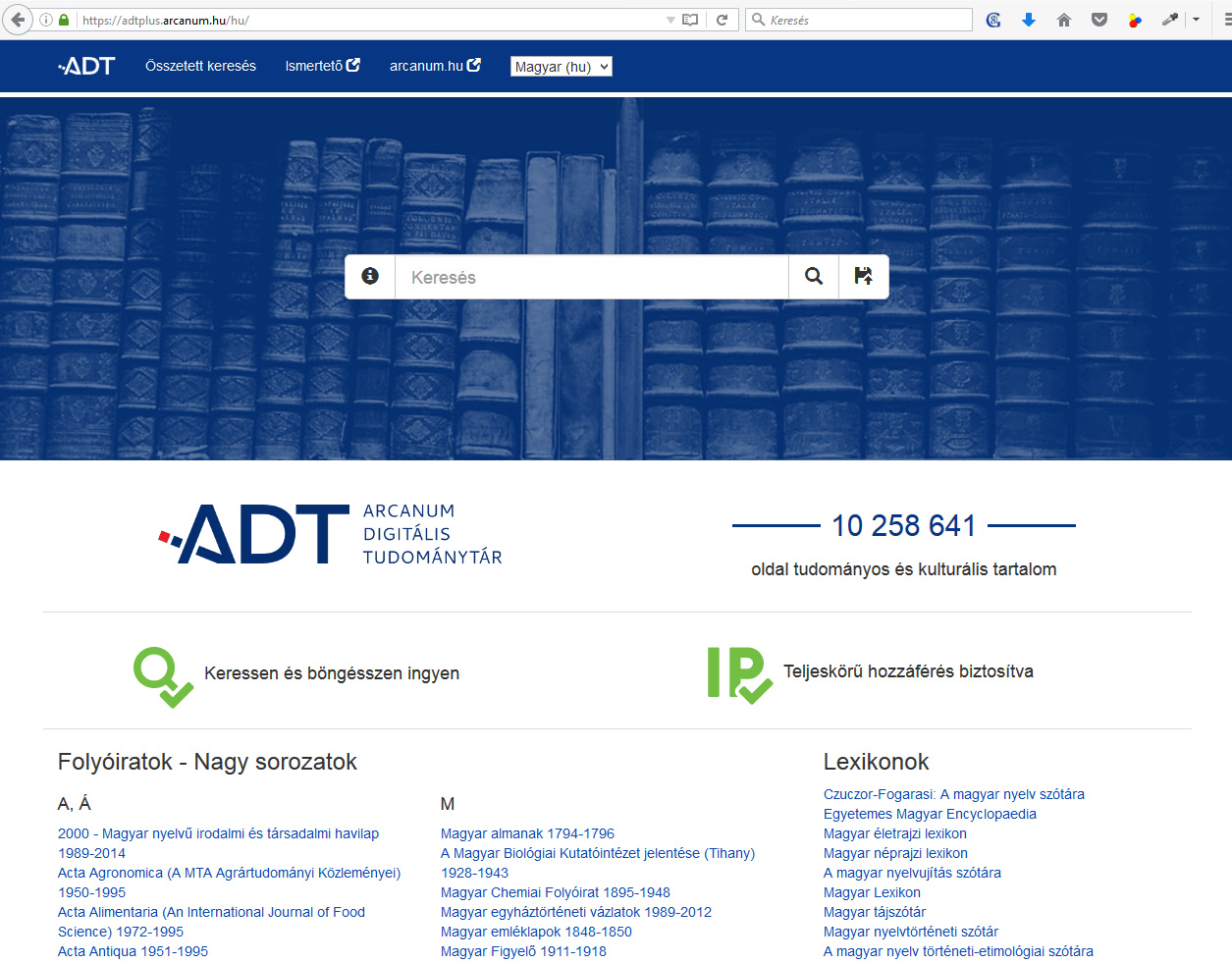Open Egyetemes Magyar Encyclopaedia link

pos(930,814)
